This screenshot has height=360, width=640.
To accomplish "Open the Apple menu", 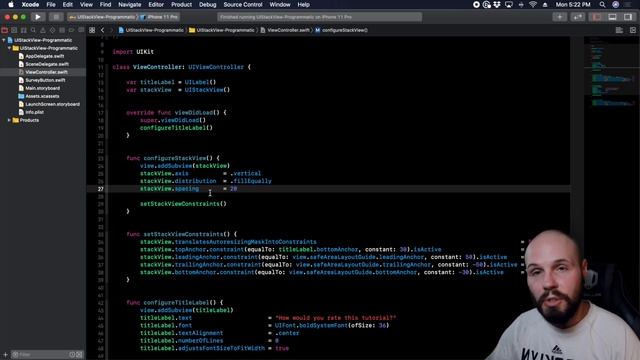I will click(11, 5).
